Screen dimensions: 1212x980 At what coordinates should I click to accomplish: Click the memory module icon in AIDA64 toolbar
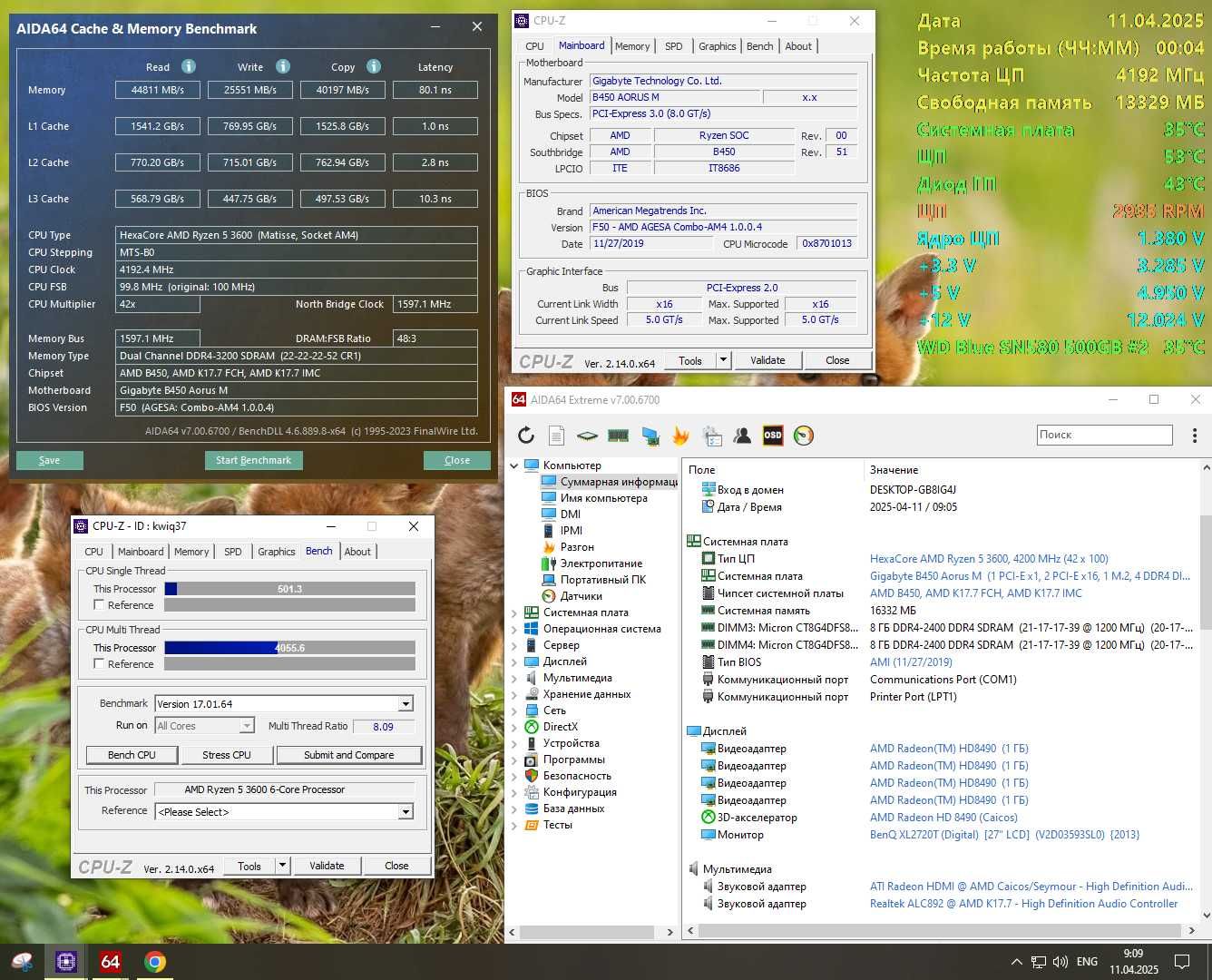tap(618, 436)
